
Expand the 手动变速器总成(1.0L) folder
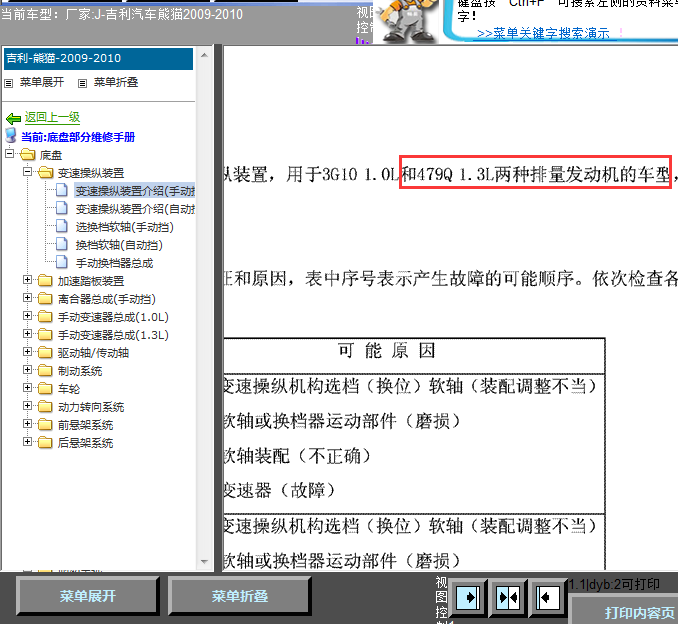28,316
